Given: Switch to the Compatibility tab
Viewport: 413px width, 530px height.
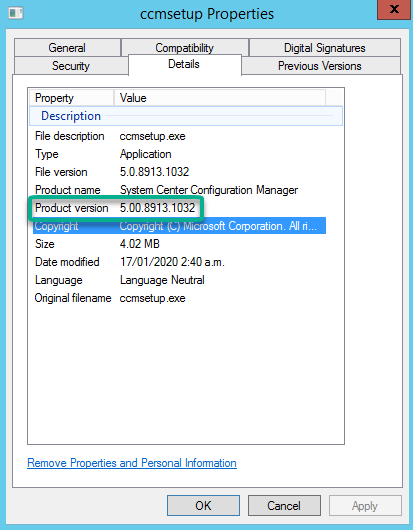Looking at the screenshot, I should click(185, 47).
